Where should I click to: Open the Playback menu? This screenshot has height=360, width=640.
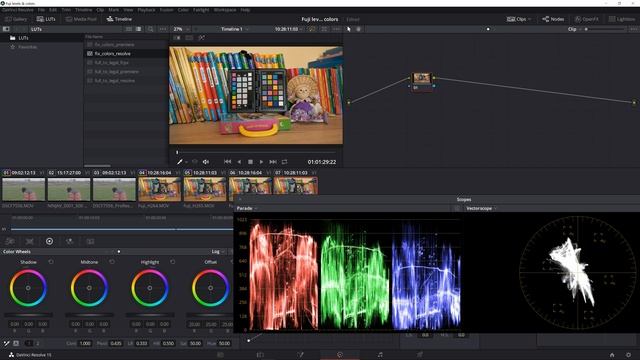(x=146, y=10)
